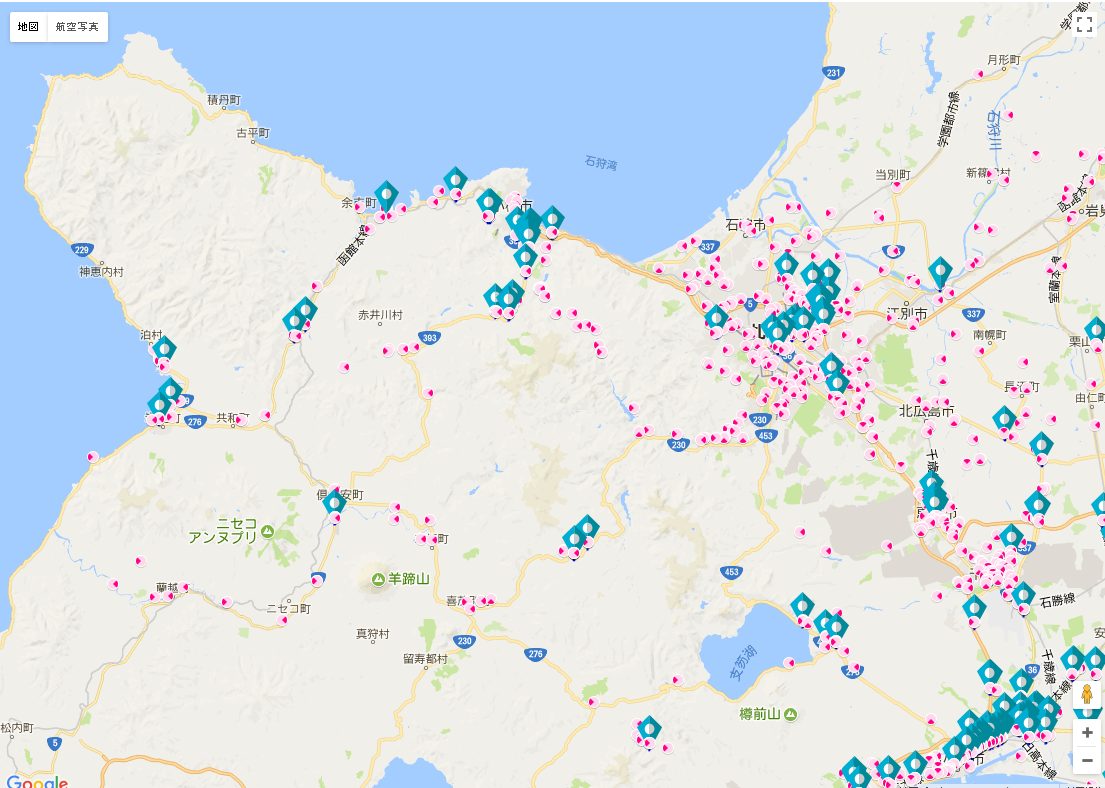1105x788 pixels.
Task: Zoom out with the minus button
Action: tap(1087, 761)
